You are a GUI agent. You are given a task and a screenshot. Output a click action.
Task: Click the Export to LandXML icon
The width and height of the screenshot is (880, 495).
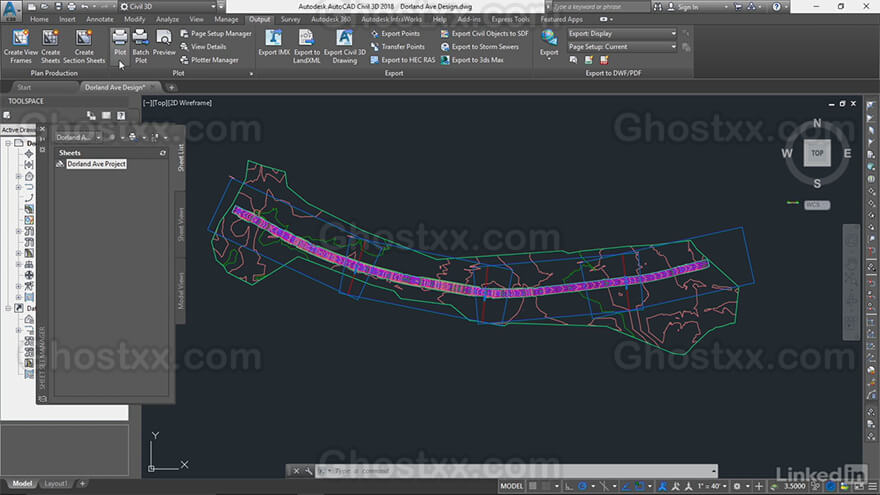[306, 38]
